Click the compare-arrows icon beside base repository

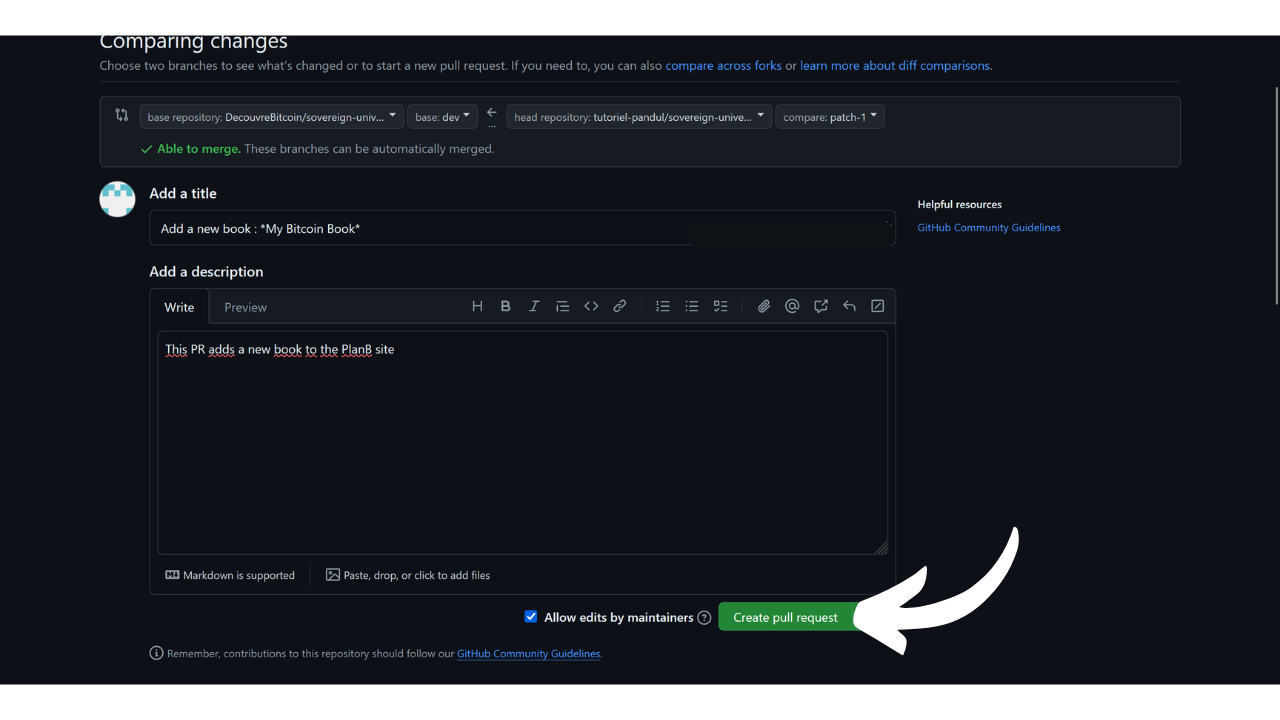(122, 115)
